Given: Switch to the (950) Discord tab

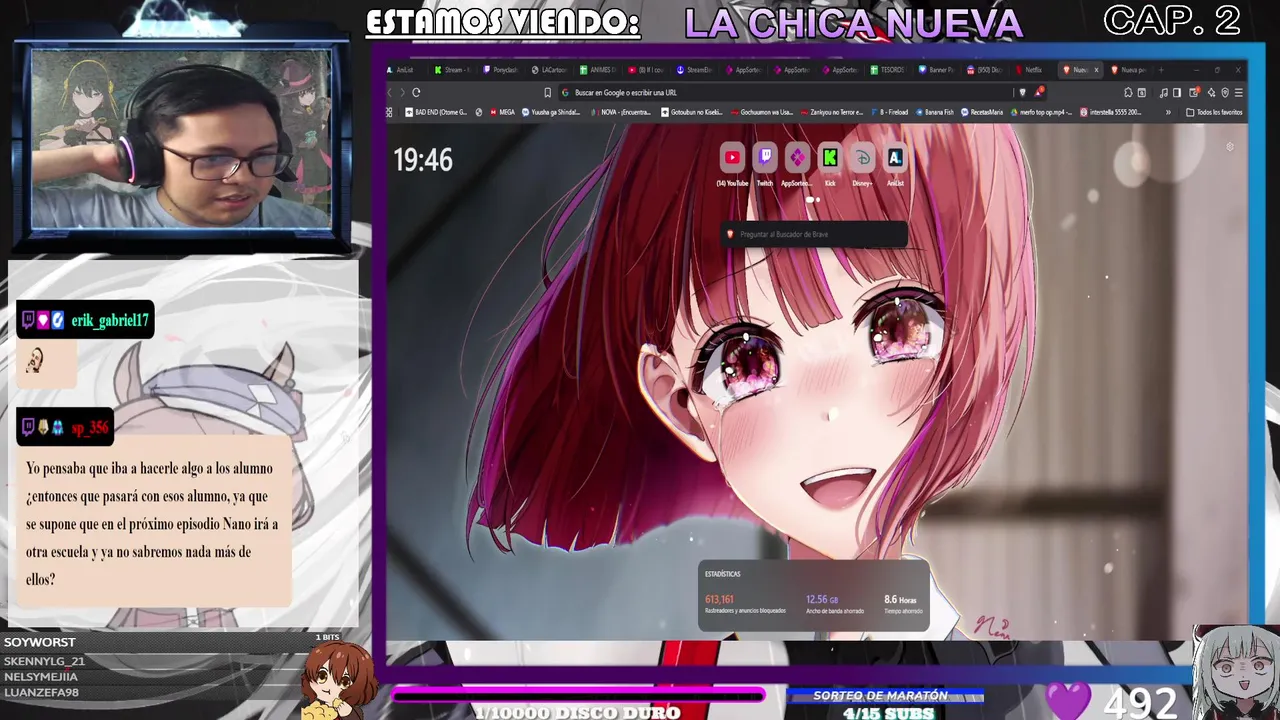Looking at the screenshot, I should click(x=985, y=70).
